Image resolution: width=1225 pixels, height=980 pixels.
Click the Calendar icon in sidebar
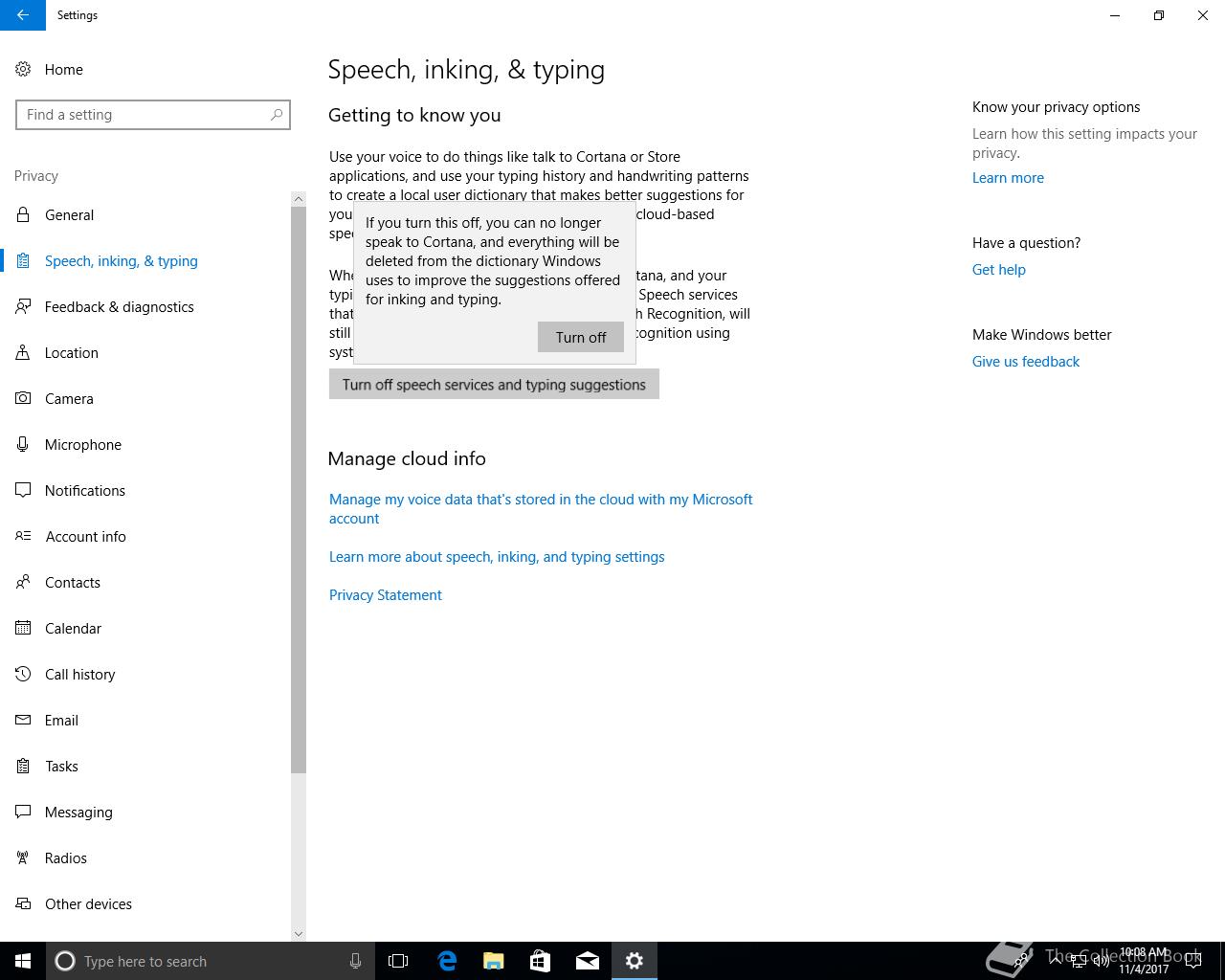click(23, 628)
